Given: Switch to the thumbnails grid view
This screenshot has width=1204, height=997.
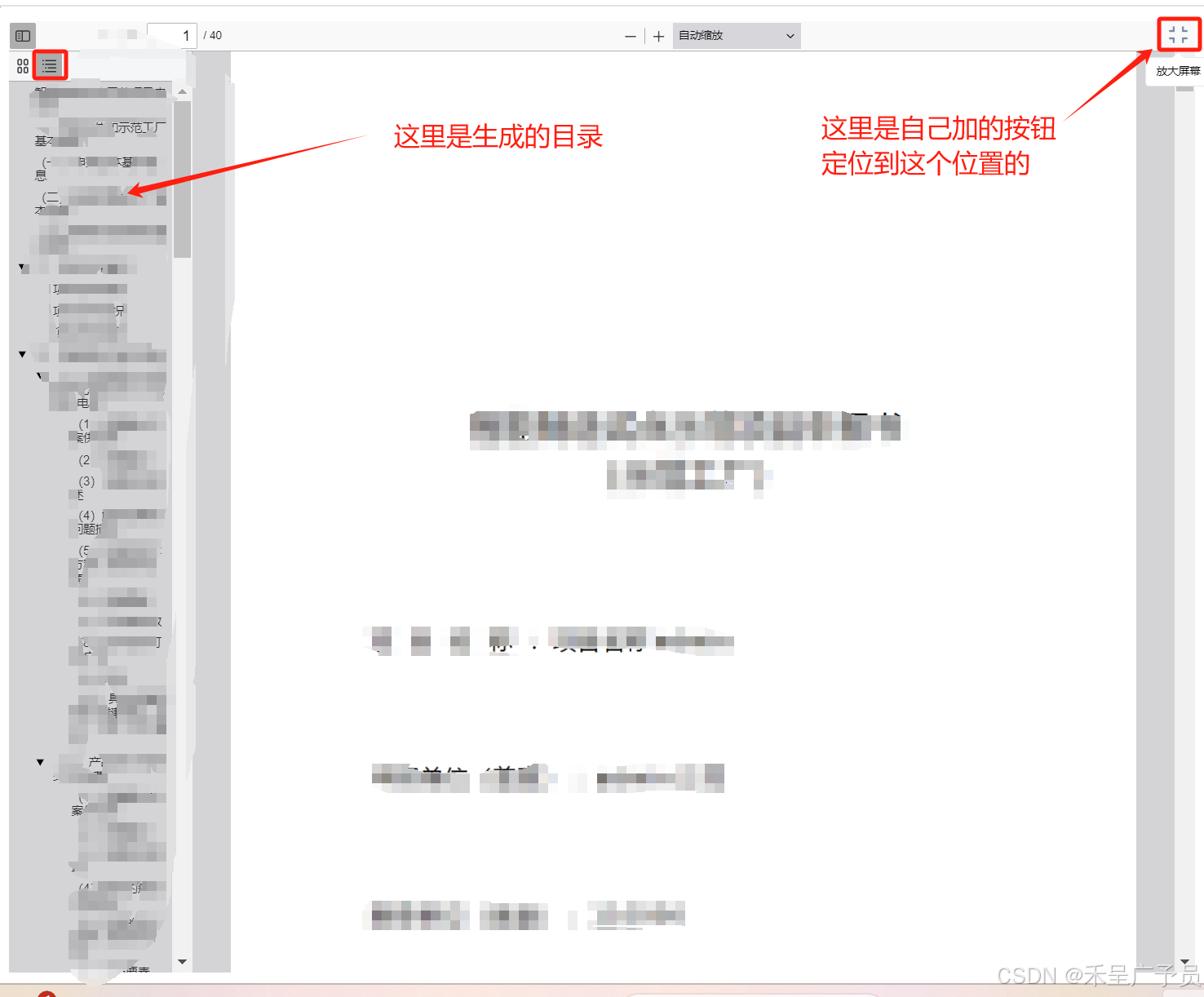Looking at the screenshot, I should point(22,66).
